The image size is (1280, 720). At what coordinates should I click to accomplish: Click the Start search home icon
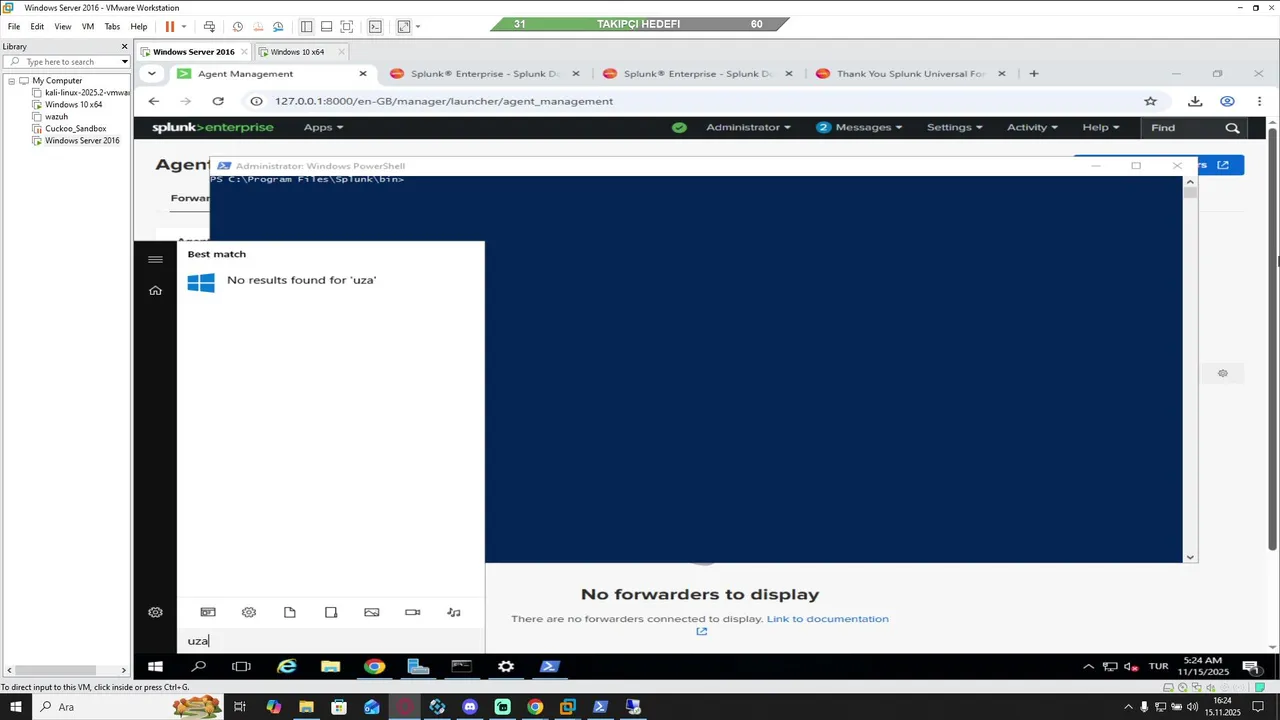[x=155, y=290]
